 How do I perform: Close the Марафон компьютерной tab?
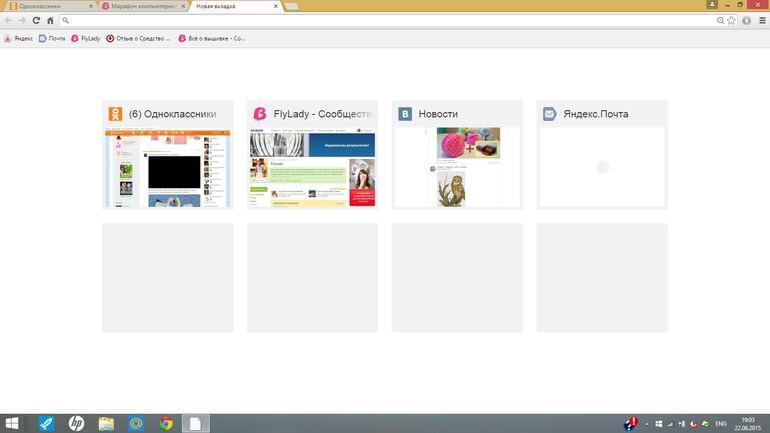[183, 6]
